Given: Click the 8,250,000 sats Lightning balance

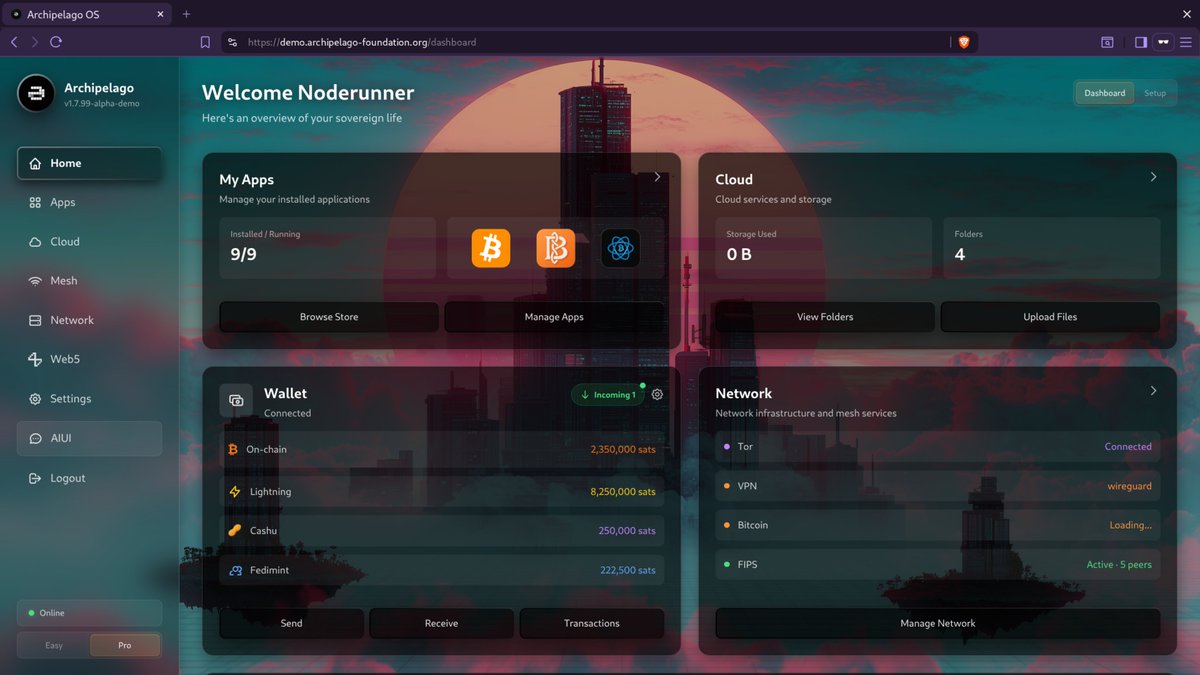Looking at the screenshot, I should pos(623,492).
